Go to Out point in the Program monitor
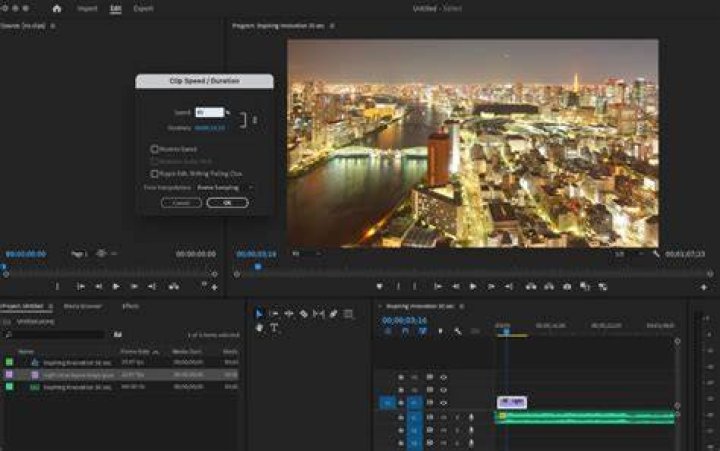Screen dimensions: 720x451 (x=509, y=287)
